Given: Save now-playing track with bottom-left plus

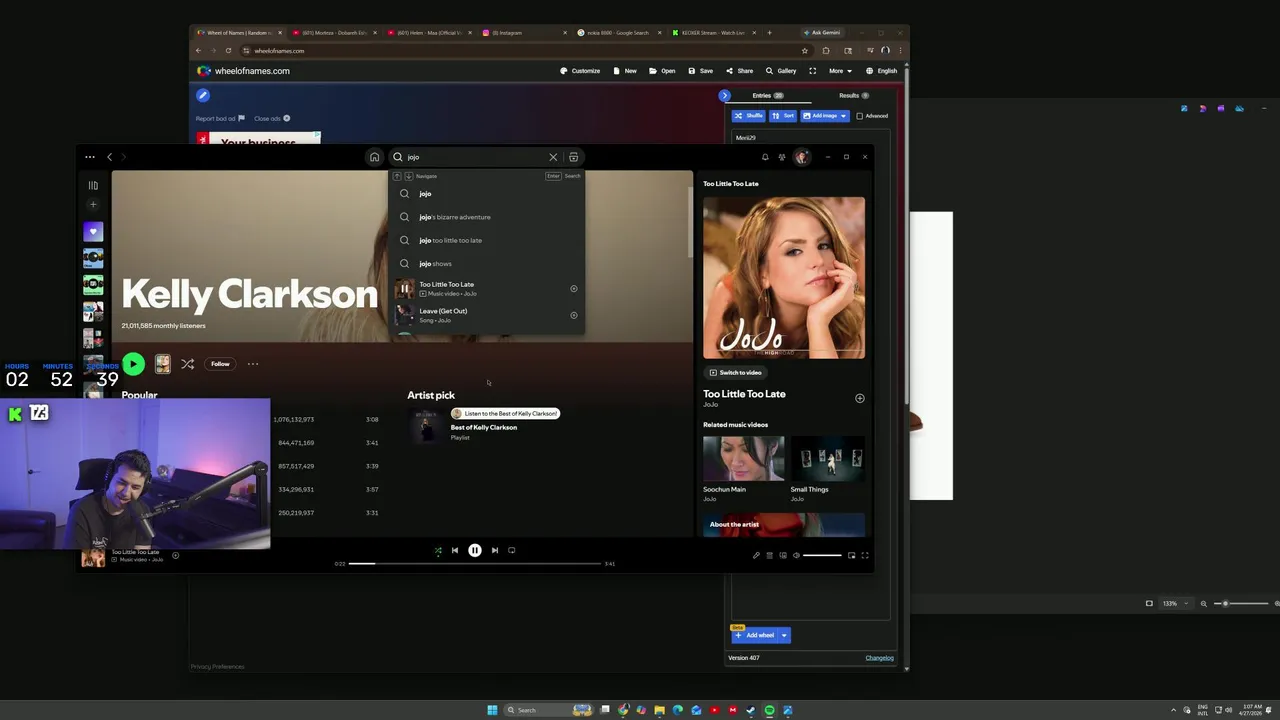Looking at the screenshot, I should point(175,555).
